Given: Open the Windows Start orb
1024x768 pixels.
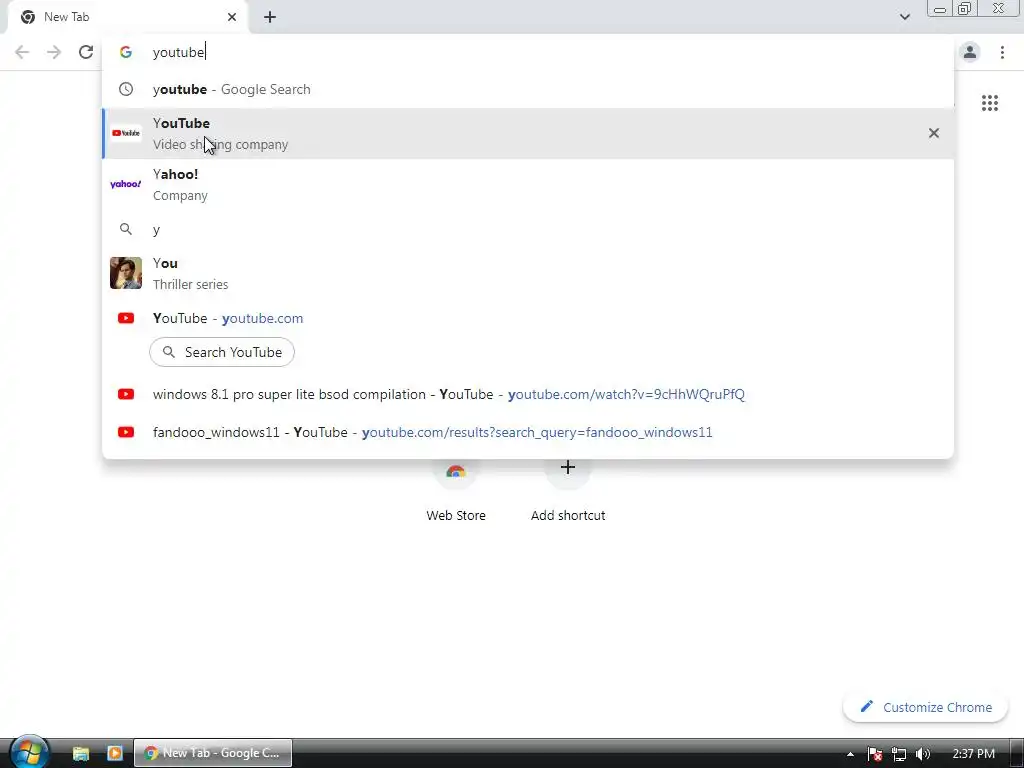Looking at the screenshot, I should 29,752.
